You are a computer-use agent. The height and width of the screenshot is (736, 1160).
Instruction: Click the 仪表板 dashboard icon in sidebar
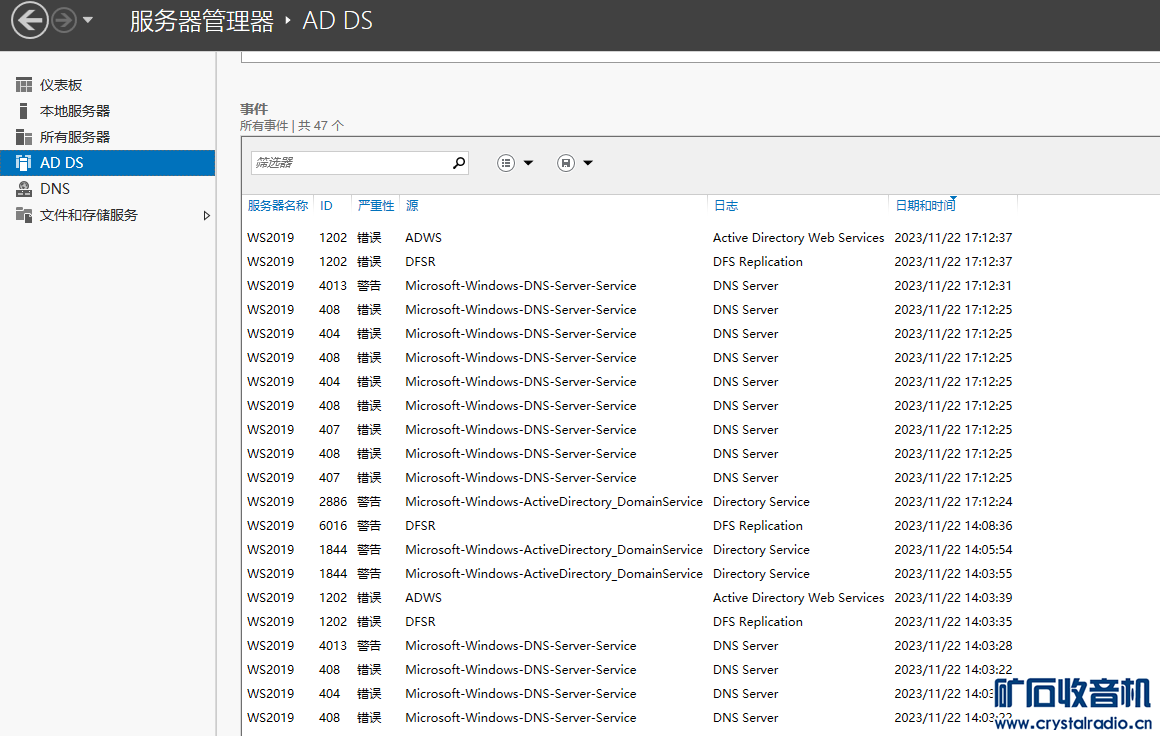coord(24,85)
